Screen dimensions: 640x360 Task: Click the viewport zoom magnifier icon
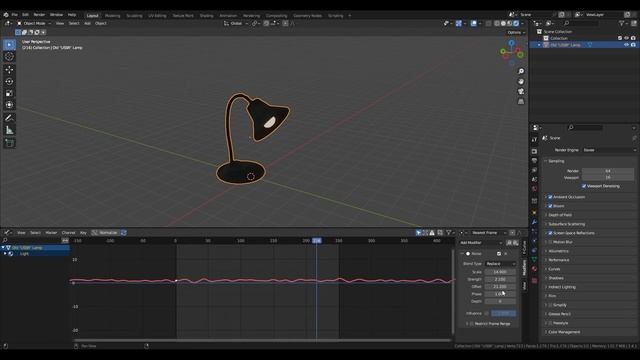pos(521,71)
